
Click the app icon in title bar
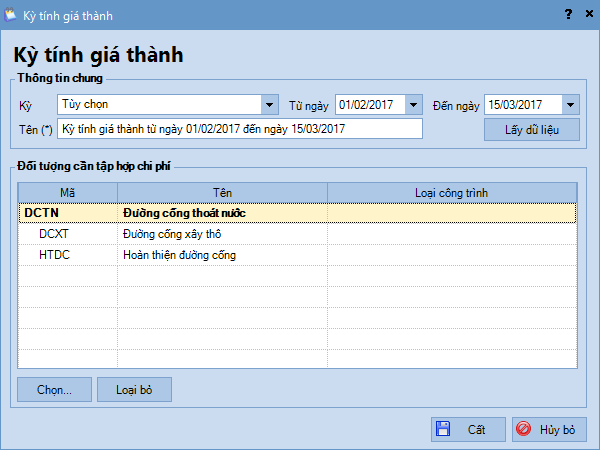click(x=12, y=14)
